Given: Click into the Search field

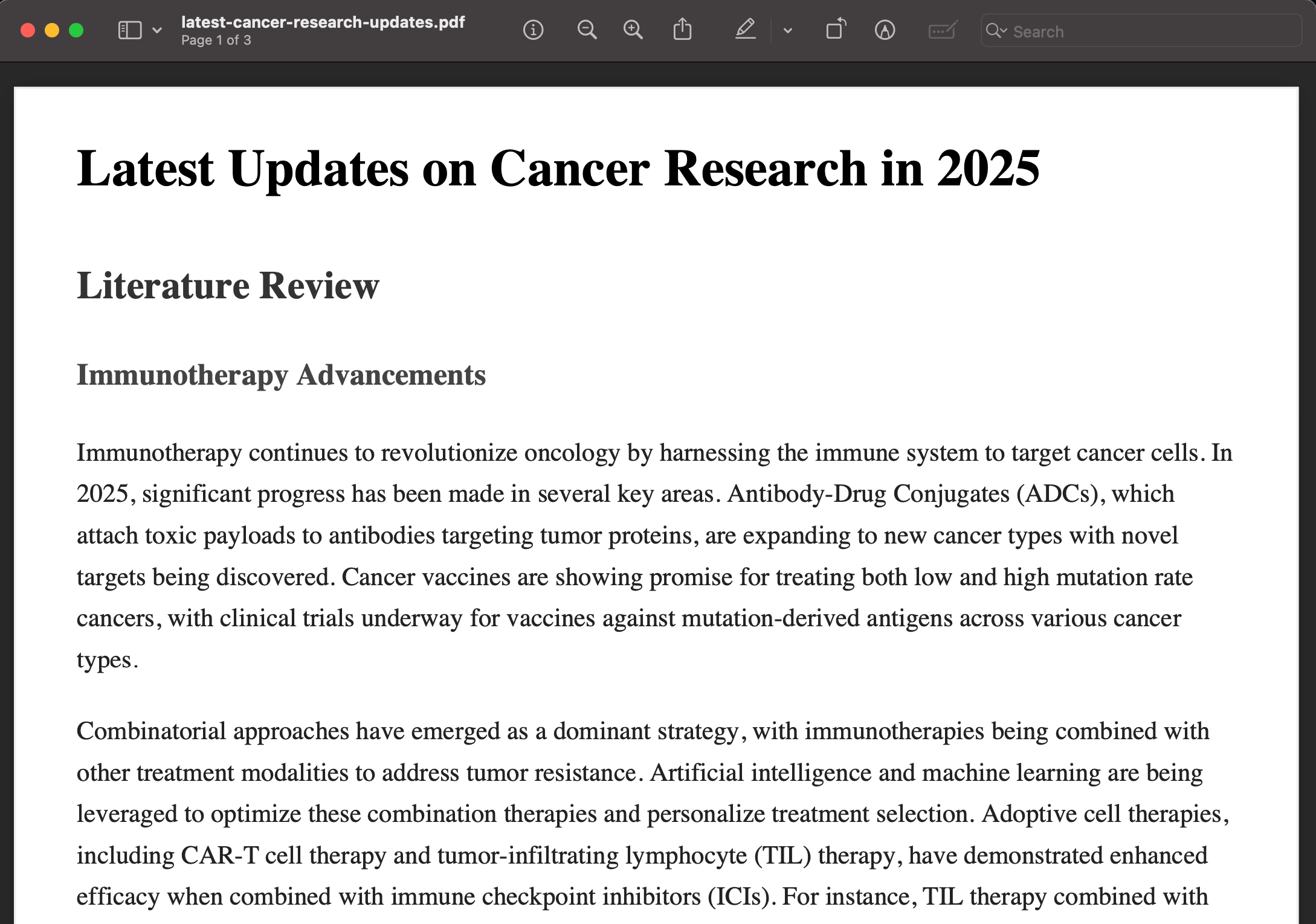Looking at the screenshot, I should pyautogui.click(x=1141, y=30).
